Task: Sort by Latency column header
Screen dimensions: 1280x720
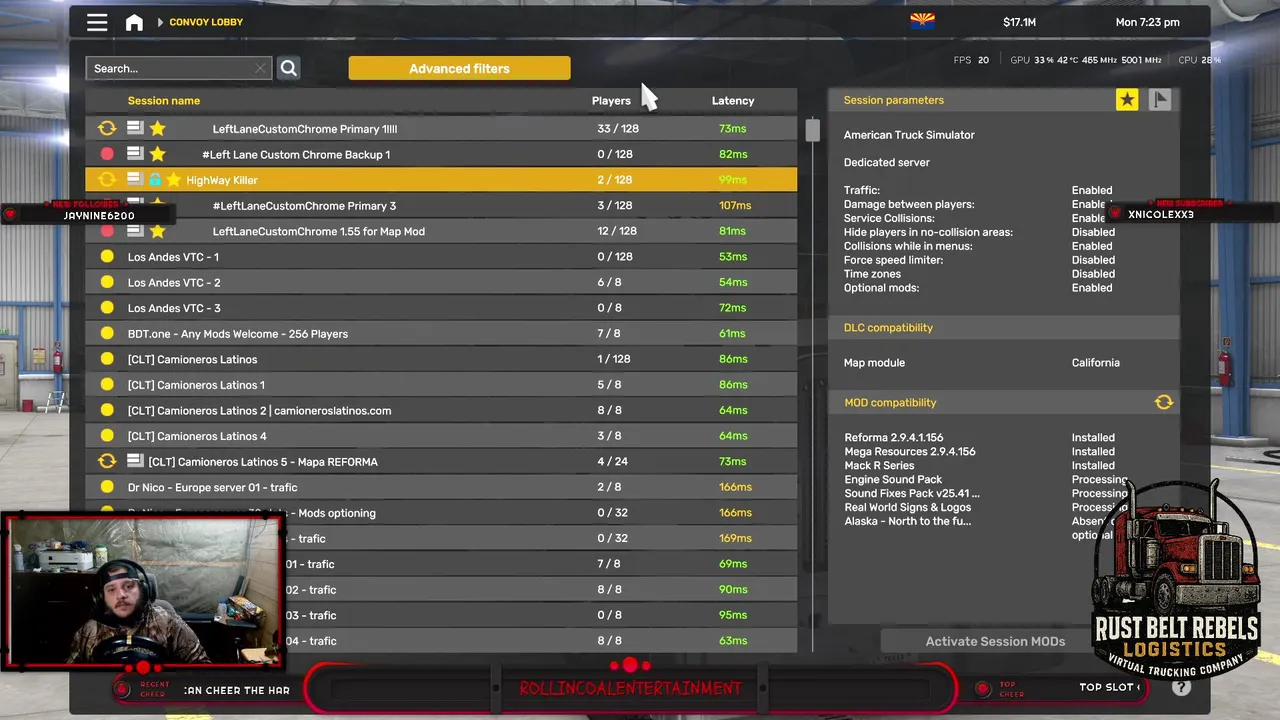Action: click(x=733, y=100)
